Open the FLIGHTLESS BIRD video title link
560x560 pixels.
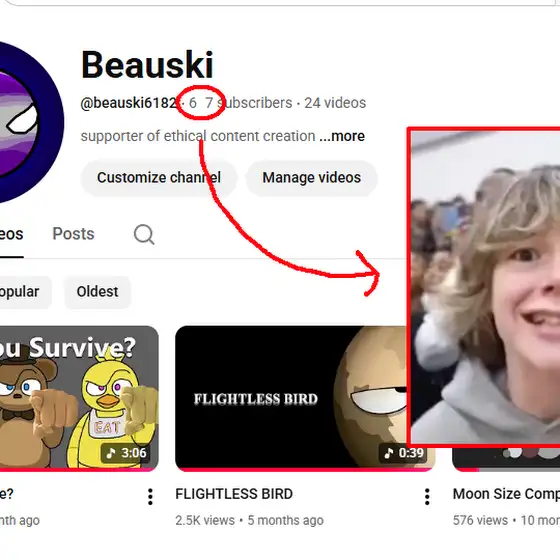coord(234,494)
